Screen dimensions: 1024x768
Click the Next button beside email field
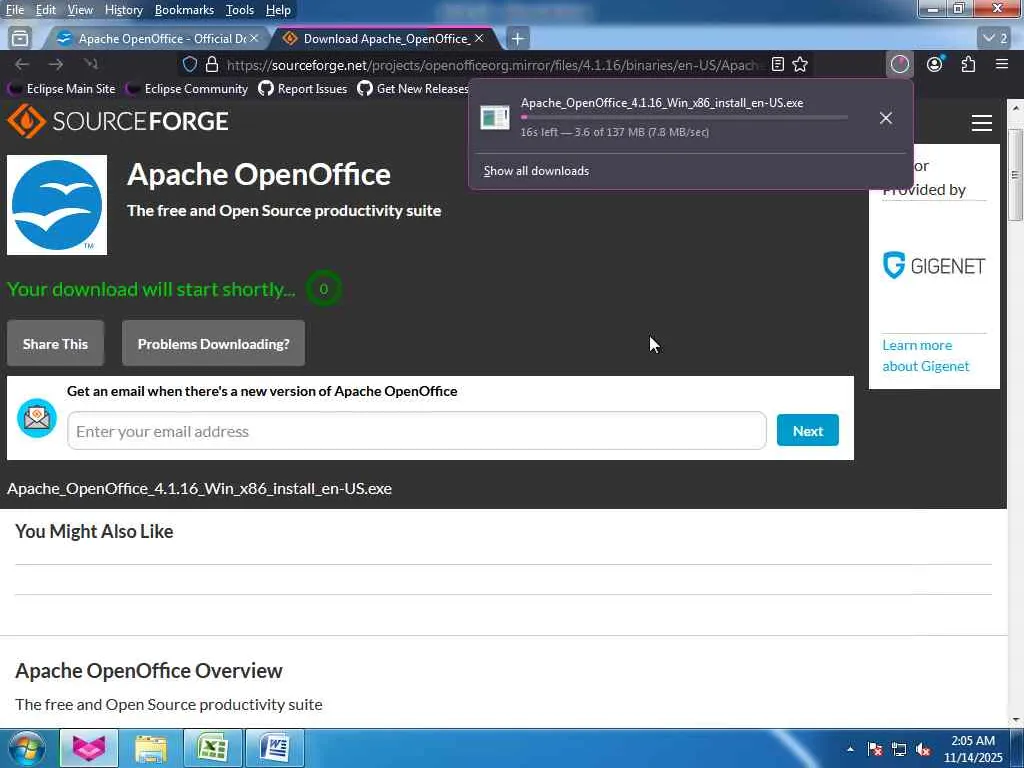(x=808, y=430)
